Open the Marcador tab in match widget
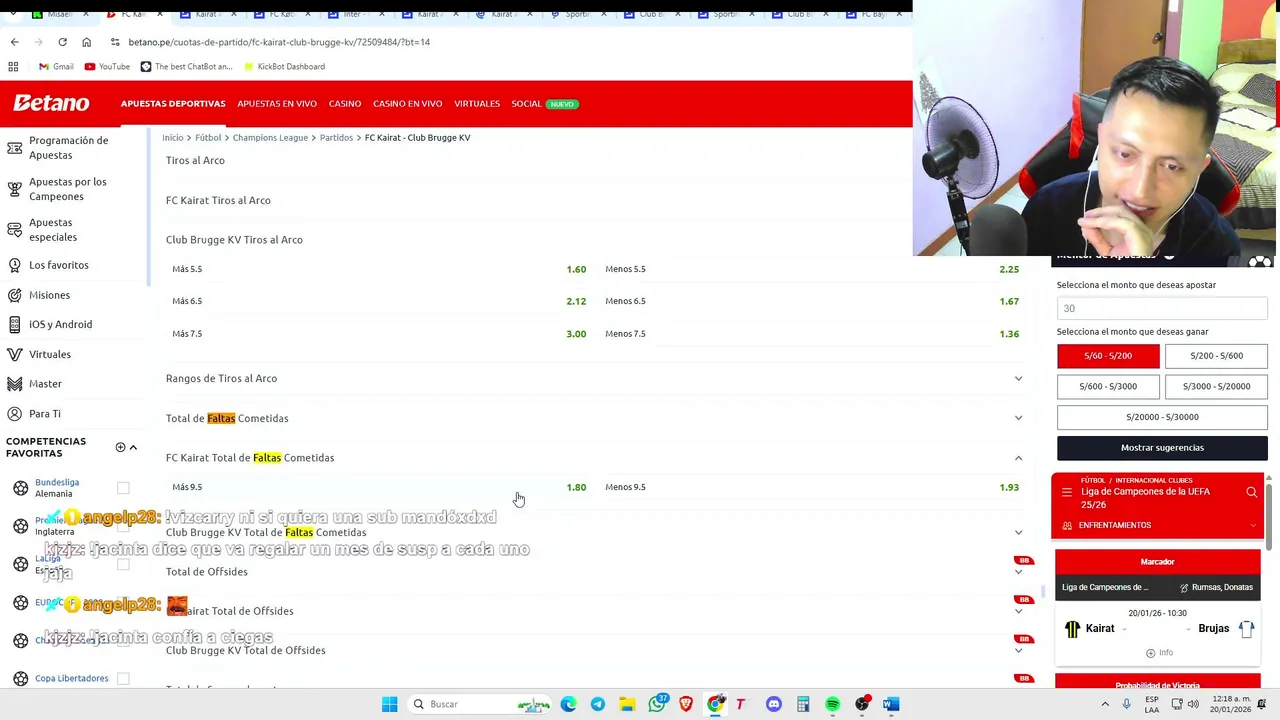 pyautogui.click(x=1157, y=562)
